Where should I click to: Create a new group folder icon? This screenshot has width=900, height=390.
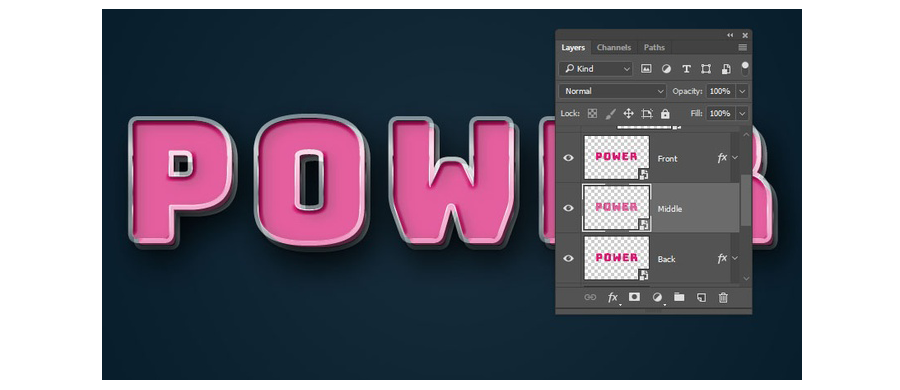(x=679, y=297)
